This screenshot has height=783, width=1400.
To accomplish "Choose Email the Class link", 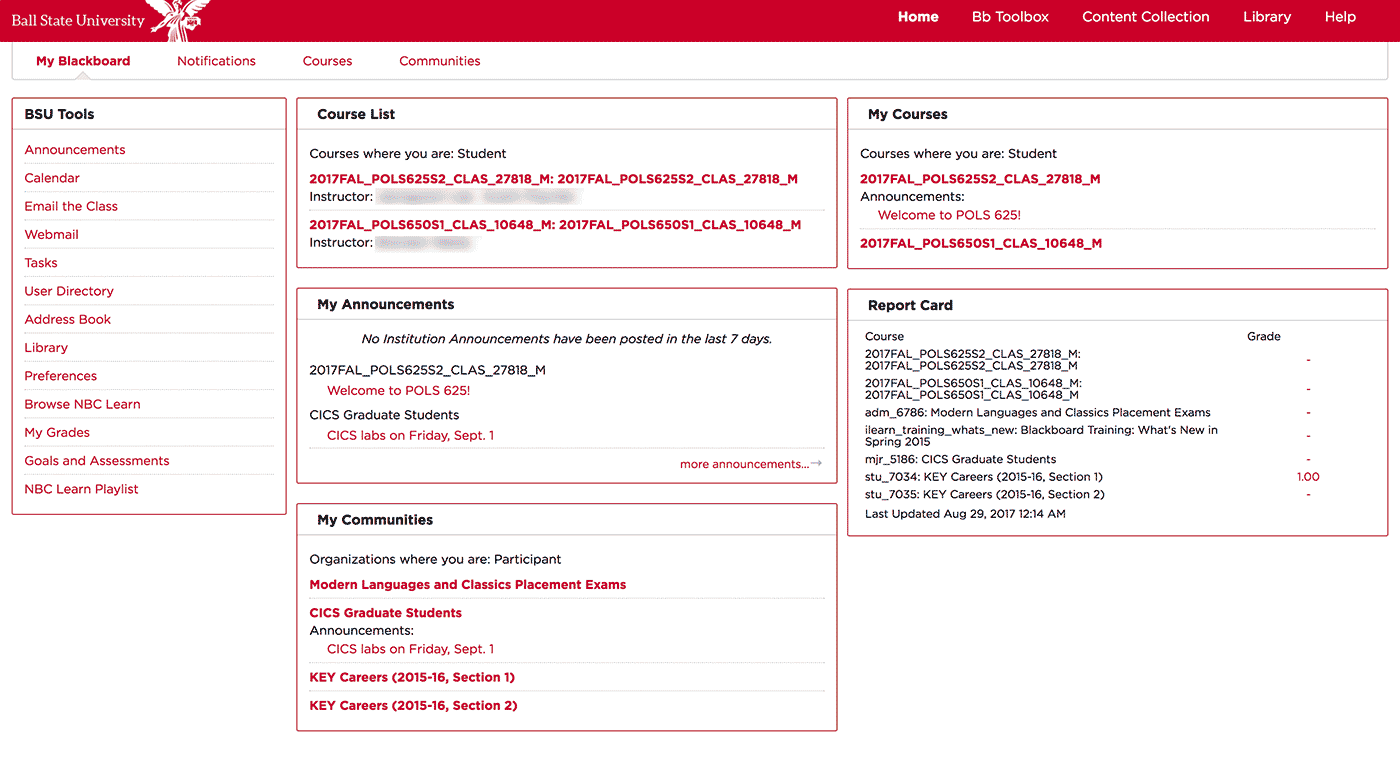I will point(71,206).
